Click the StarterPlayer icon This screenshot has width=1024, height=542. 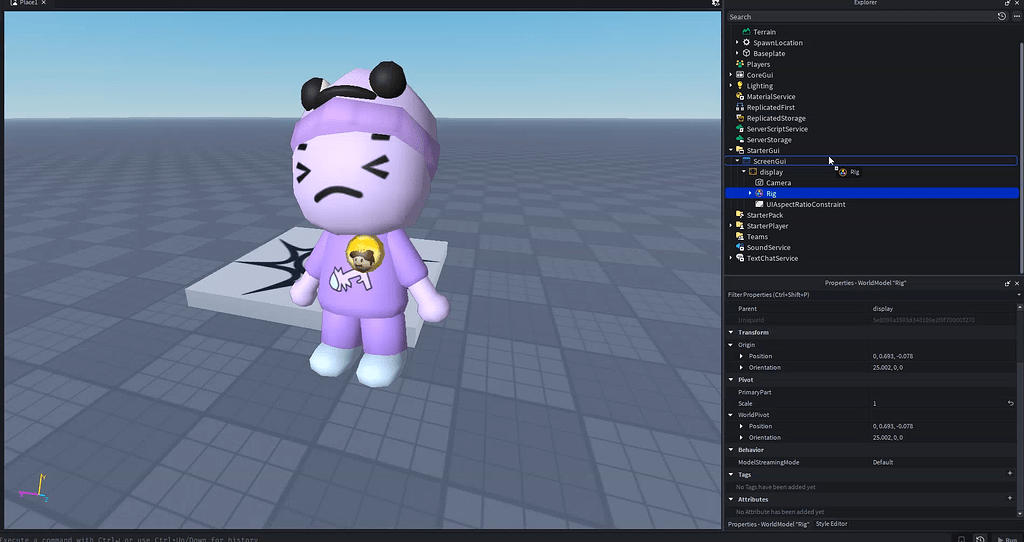740,226
